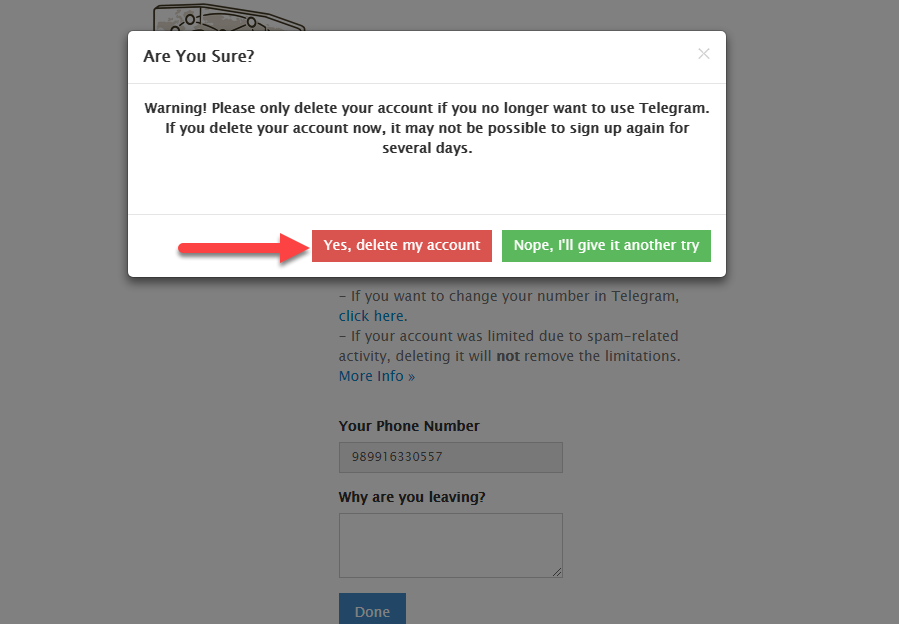Select the Warning! message paragraph in dialog
Image resolution: width=899 pixels, height=624 pixels.
point(427,128)
